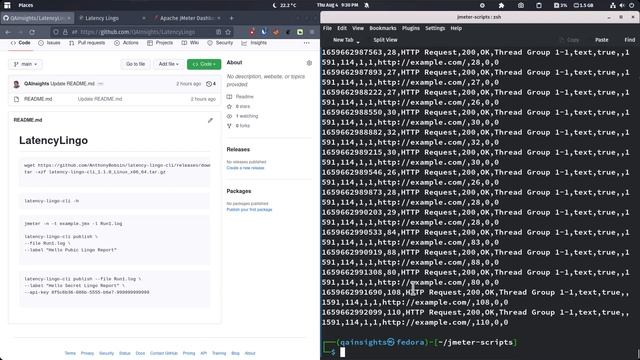Open the Add file dropdown

tap(169, 64)
